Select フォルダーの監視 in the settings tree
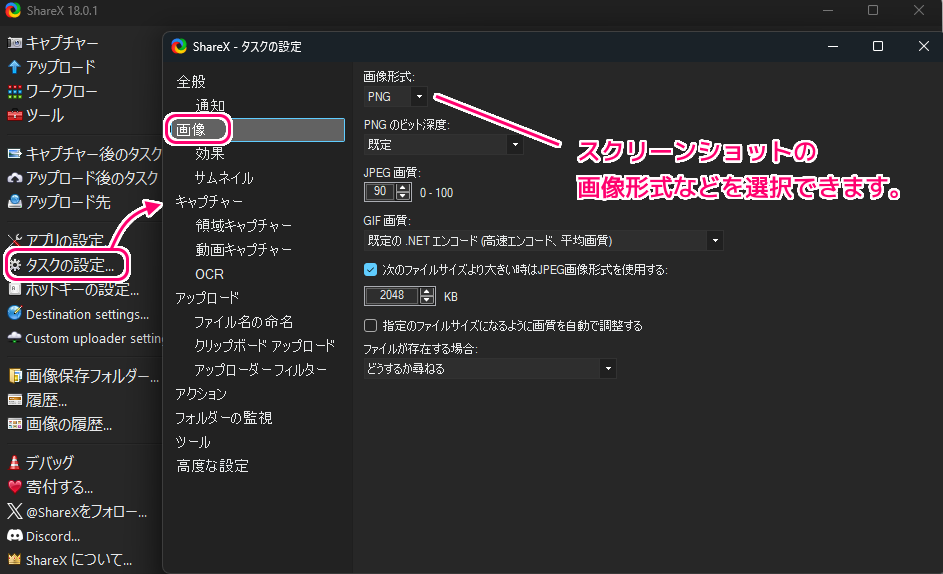 [x=224, y=418]
